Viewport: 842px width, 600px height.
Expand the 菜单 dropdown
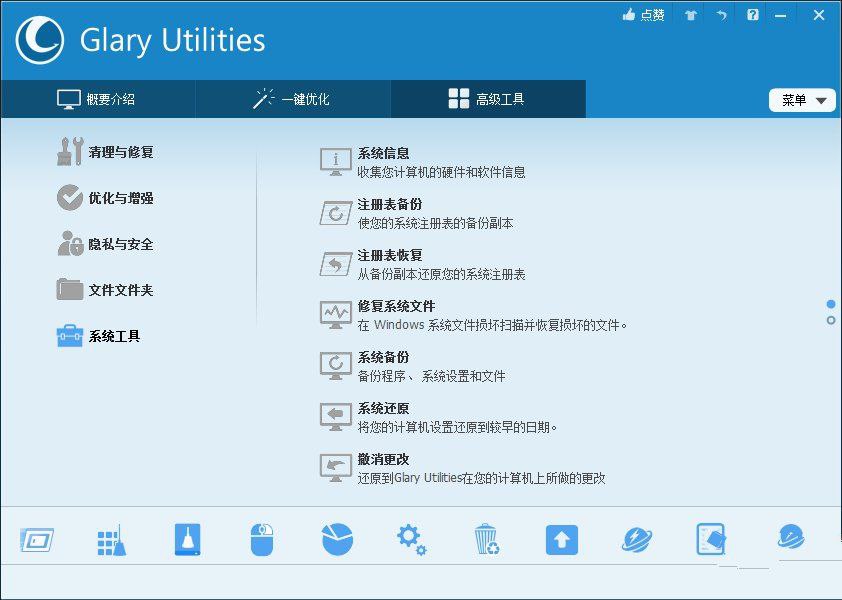point(801,99)
